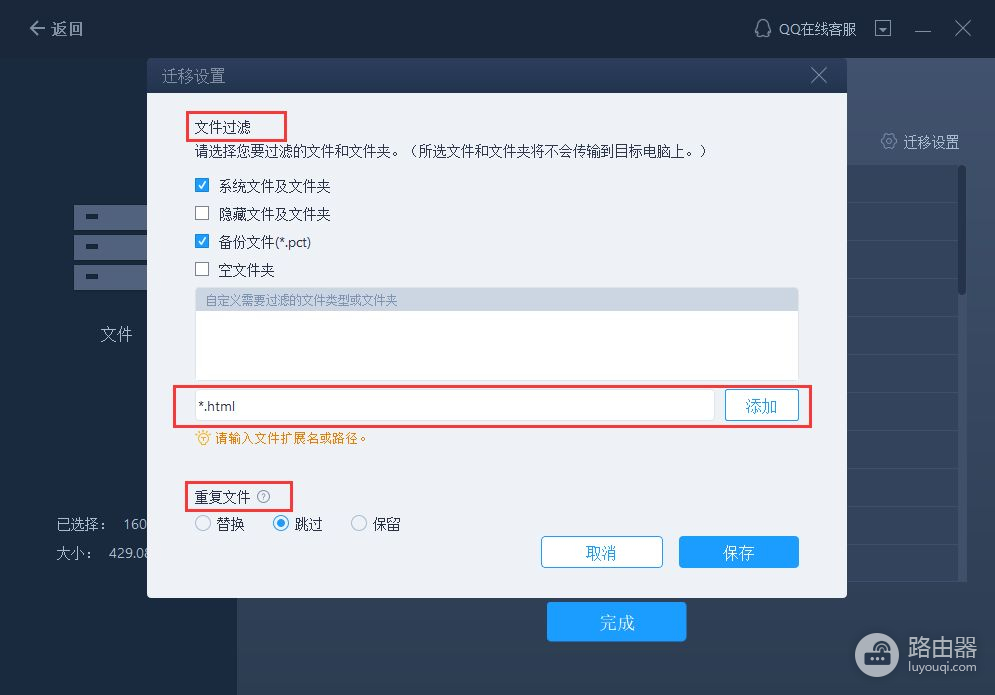
Task: Click the help question mark next to 重复文件
Action: [263, 496]
